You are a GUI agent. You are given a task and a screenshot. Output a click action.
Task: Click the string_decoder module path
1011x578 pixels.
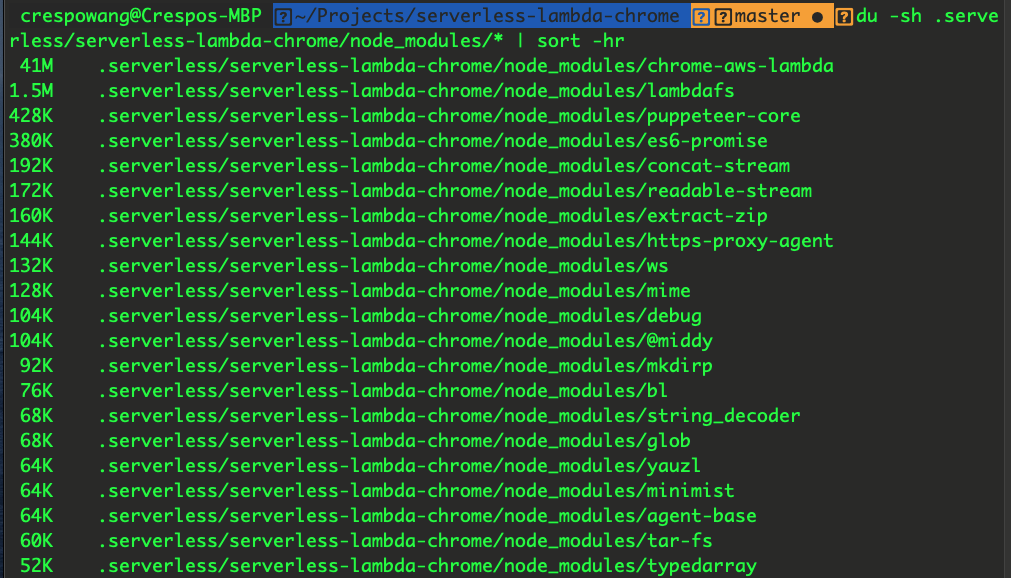coord(449,416)
